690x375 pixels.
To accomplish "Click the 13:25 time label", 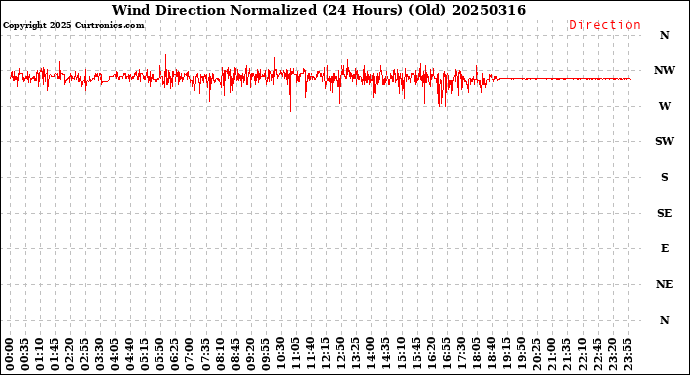I will point(356,354).
